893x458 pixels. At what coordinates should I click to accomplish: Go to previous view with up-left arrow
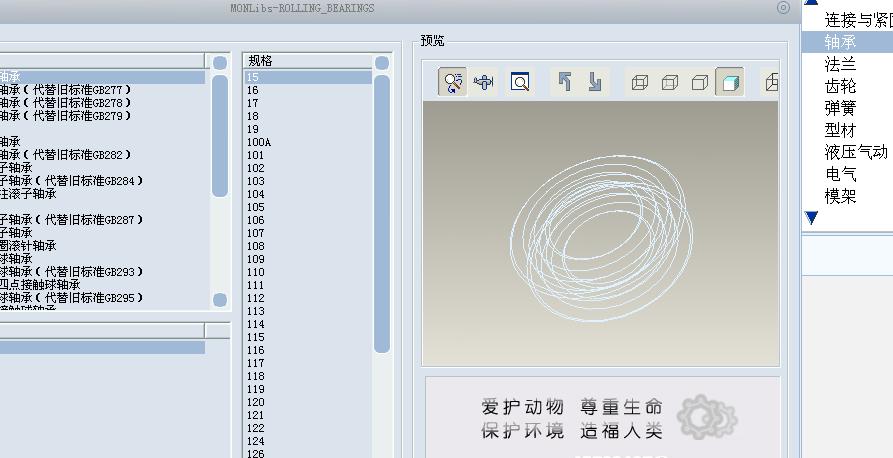coord(564,82)
